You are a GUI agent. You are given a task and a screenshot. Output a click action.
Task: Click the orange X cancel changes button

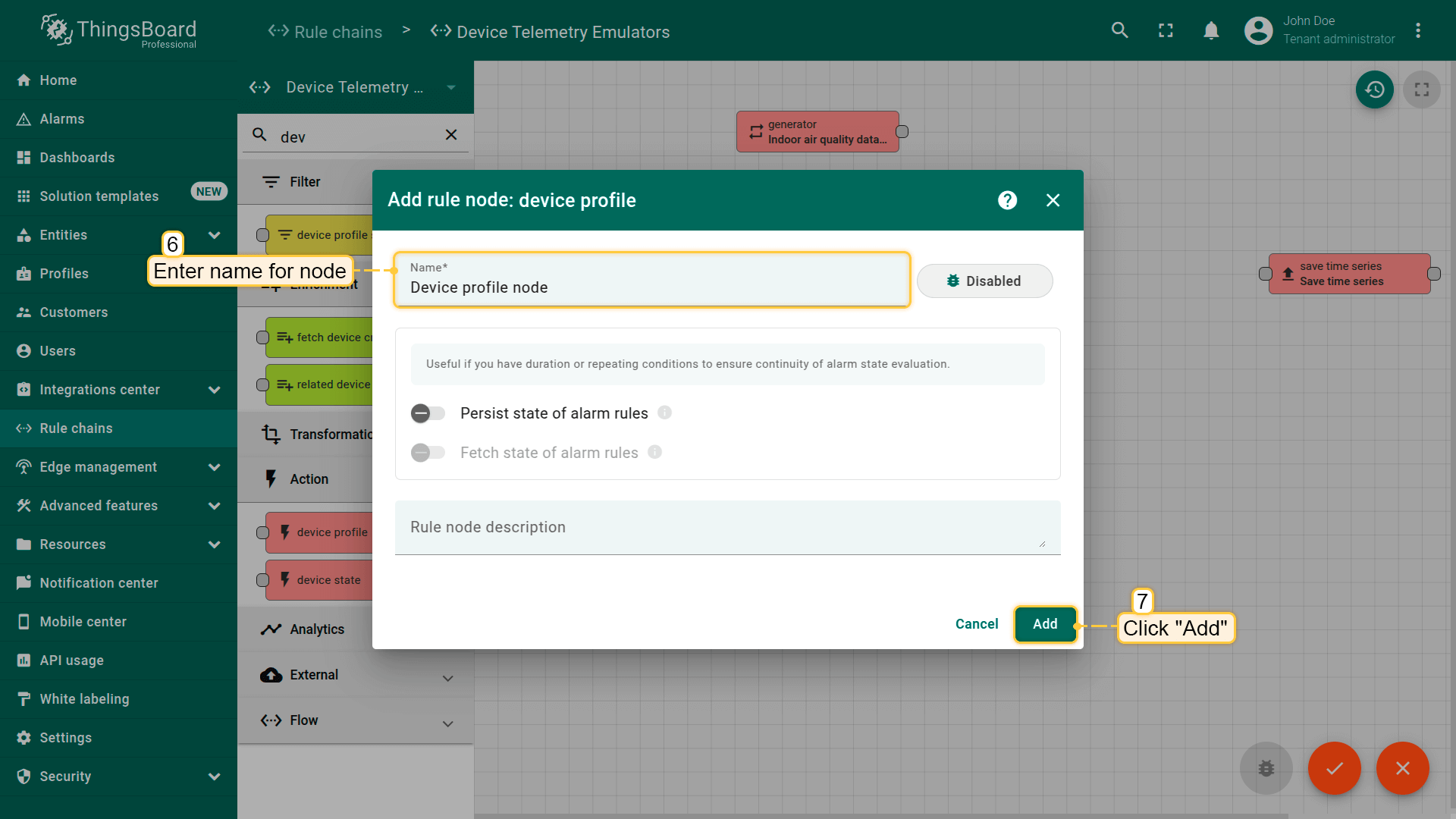pos(1402,767)
